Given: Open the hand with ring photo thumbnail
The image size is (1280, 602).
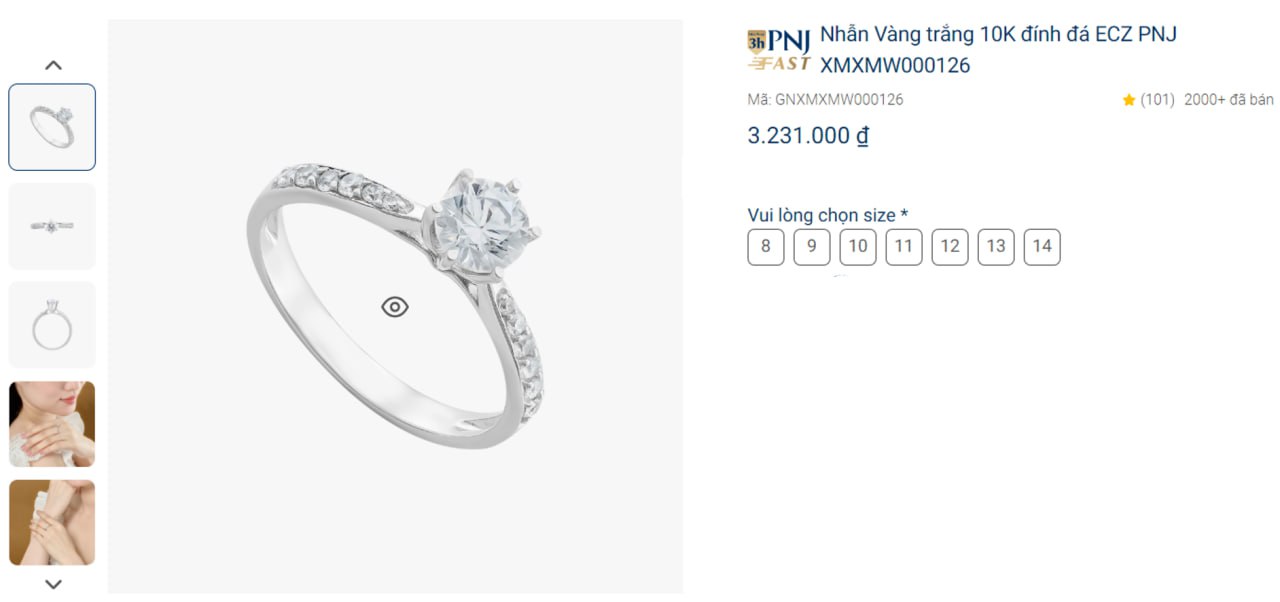Looking at the screenshot, I should [x=52, y=522].
